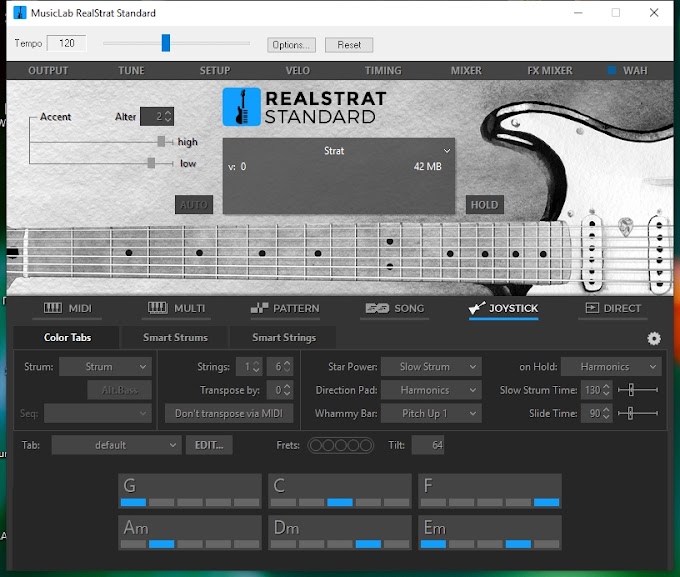
Task: Switch to the Color Tabs tab
Action: coord(67,338)
